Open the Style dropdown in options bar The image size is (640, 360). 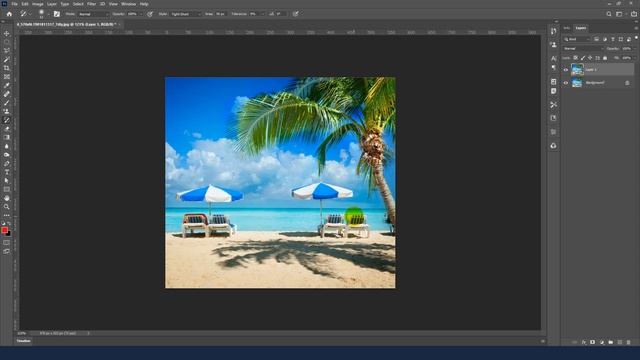185,14
